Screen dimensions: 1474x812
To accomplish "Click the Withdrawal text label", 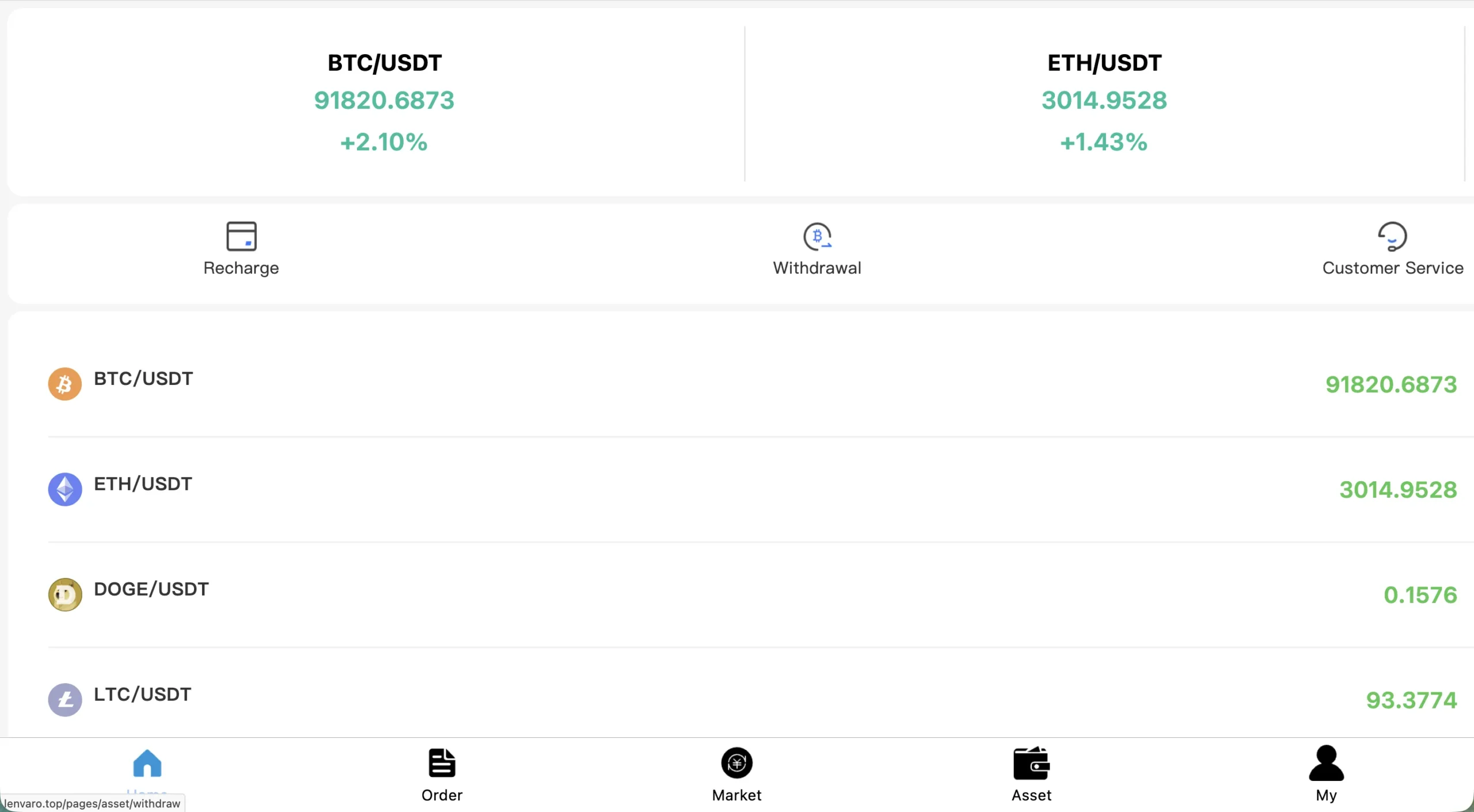I will 817,268.
